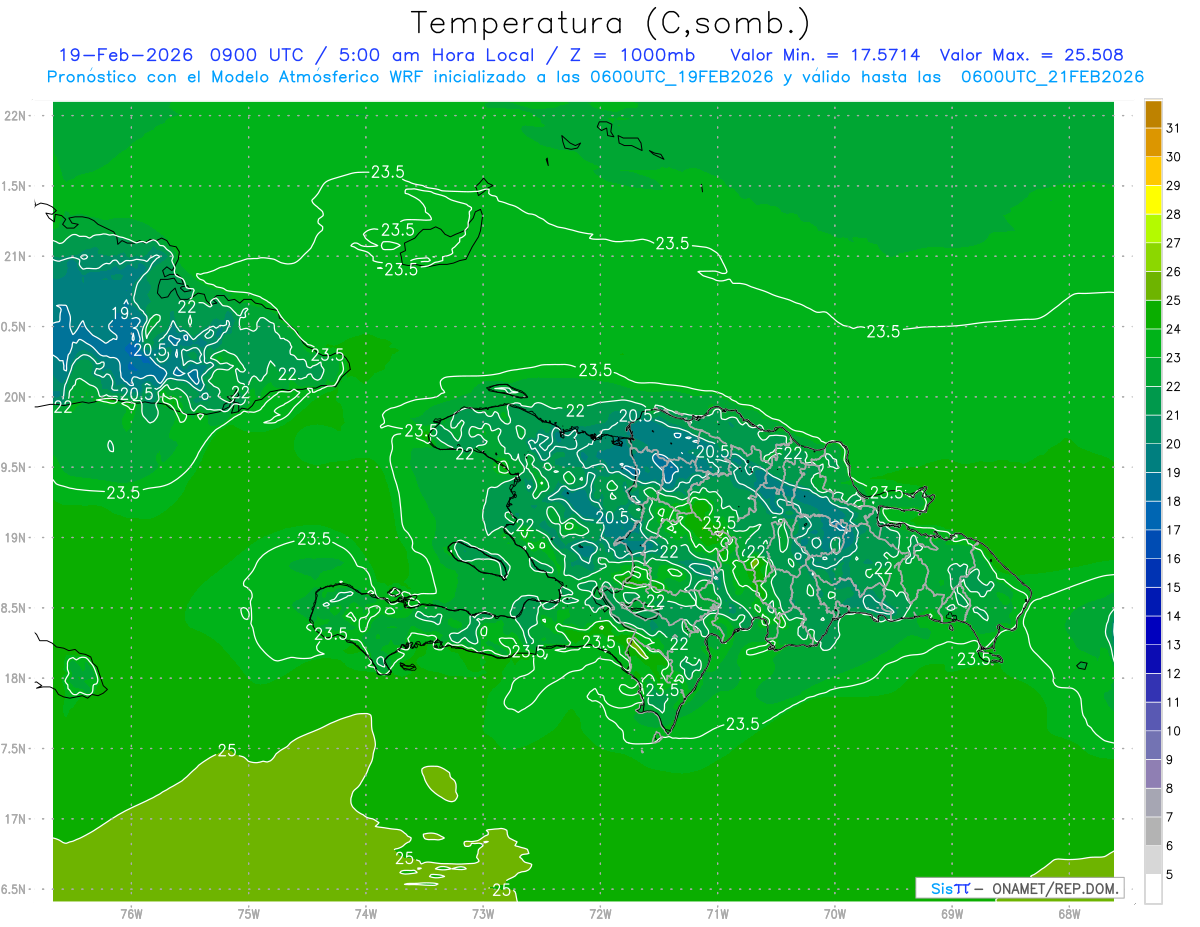
Task: Click the 'ONAMET/REP.DOM.' credit box
Action: (1055, 888)
